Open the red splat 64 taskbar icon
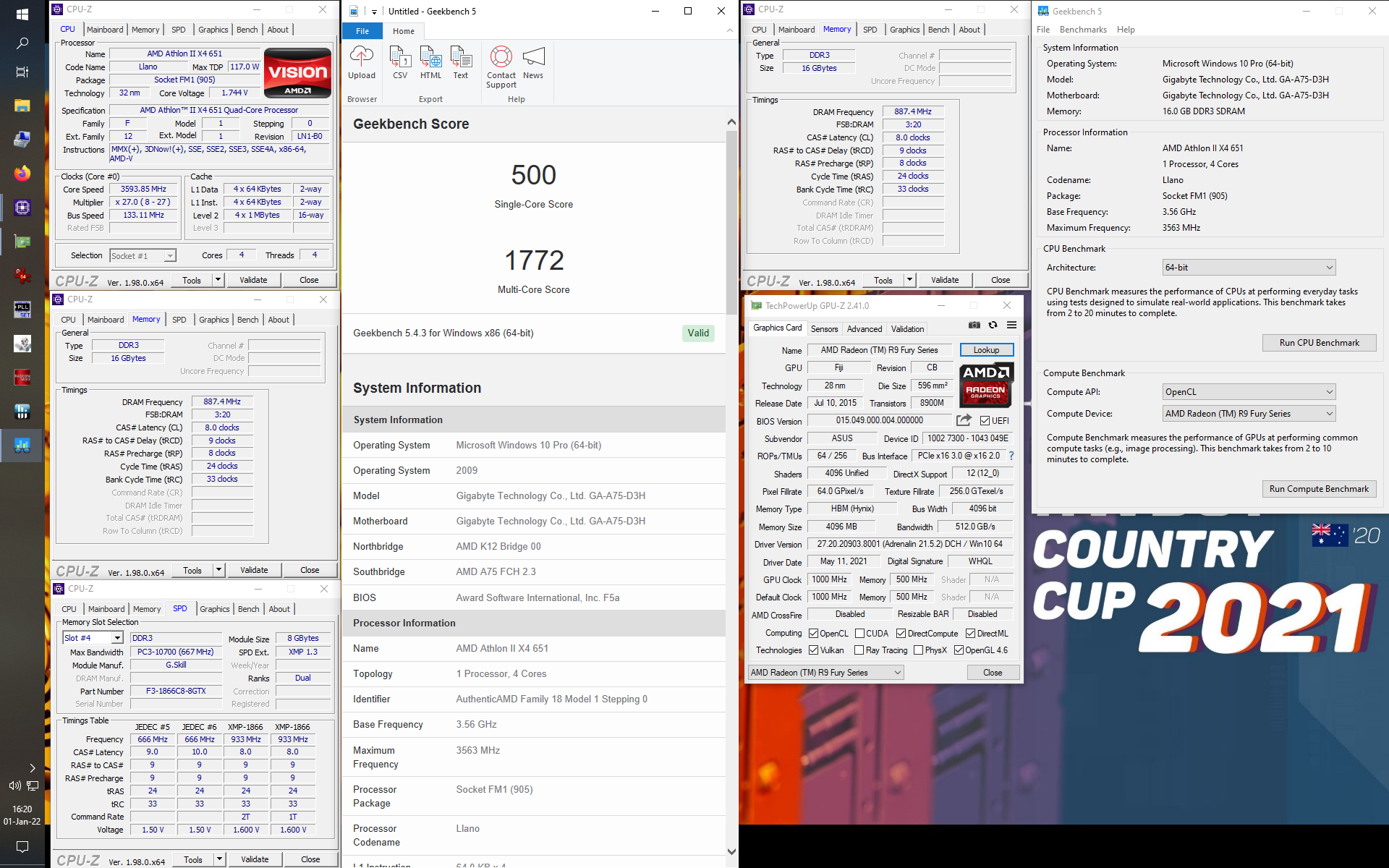Viewport: 1389px width, 868px height. coord(22,276)
